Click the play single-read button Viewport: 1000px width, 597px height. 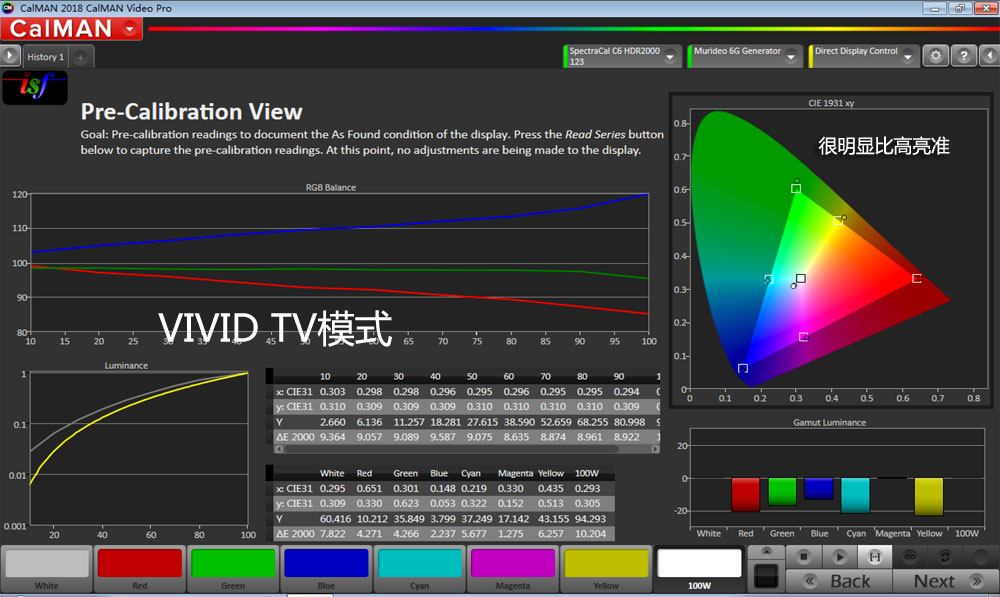pyautogui.click(x=839, y=557)
